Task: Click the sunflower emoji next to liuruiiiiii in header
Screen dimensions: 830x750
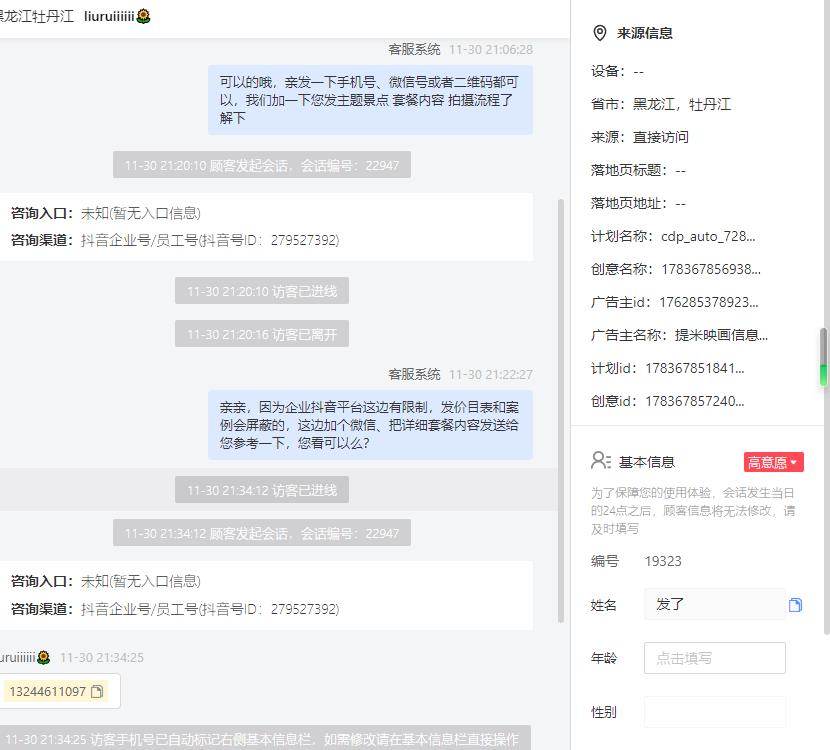Action: [x=143, y=16]
